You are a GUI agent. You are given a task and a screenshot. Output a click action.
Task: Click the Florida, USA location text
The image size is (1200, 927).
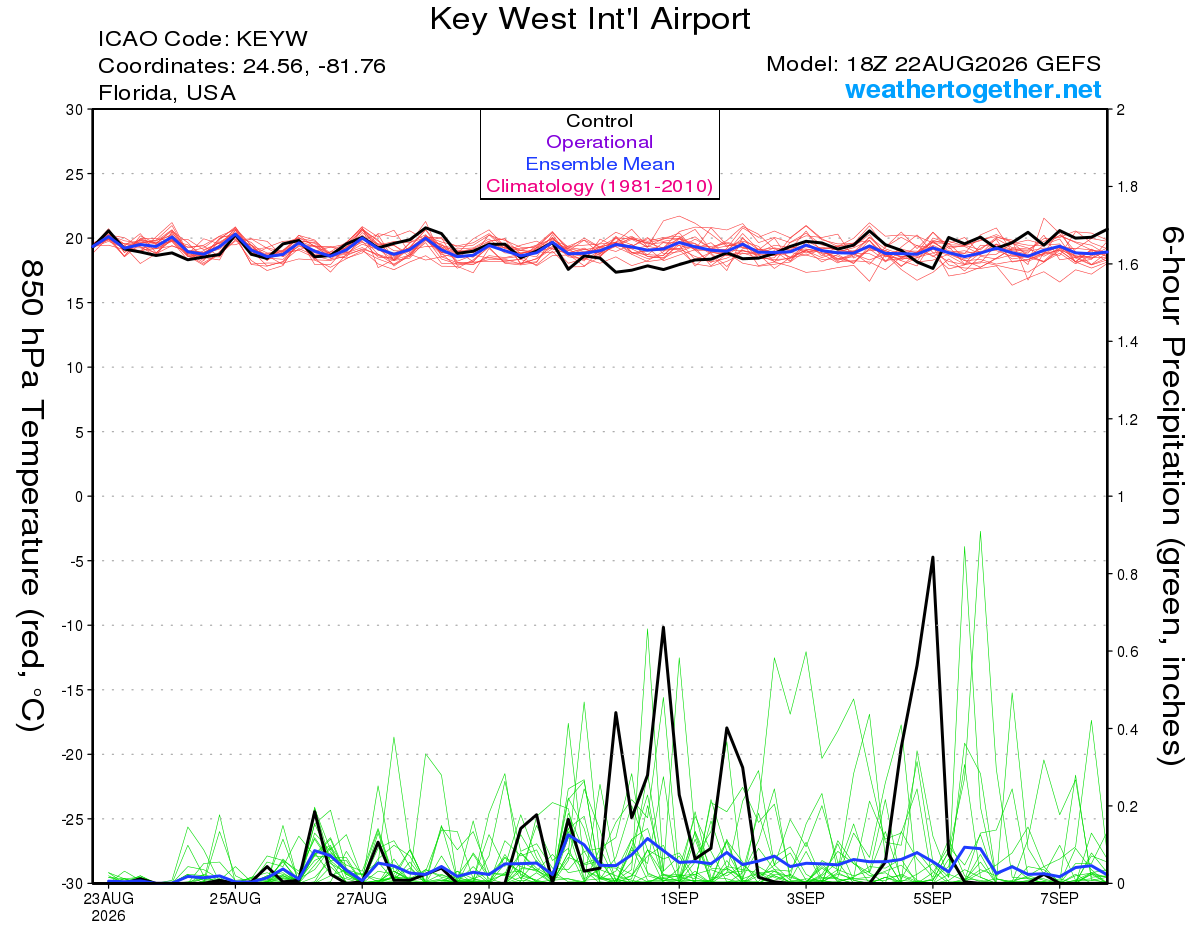click(167, 93)
